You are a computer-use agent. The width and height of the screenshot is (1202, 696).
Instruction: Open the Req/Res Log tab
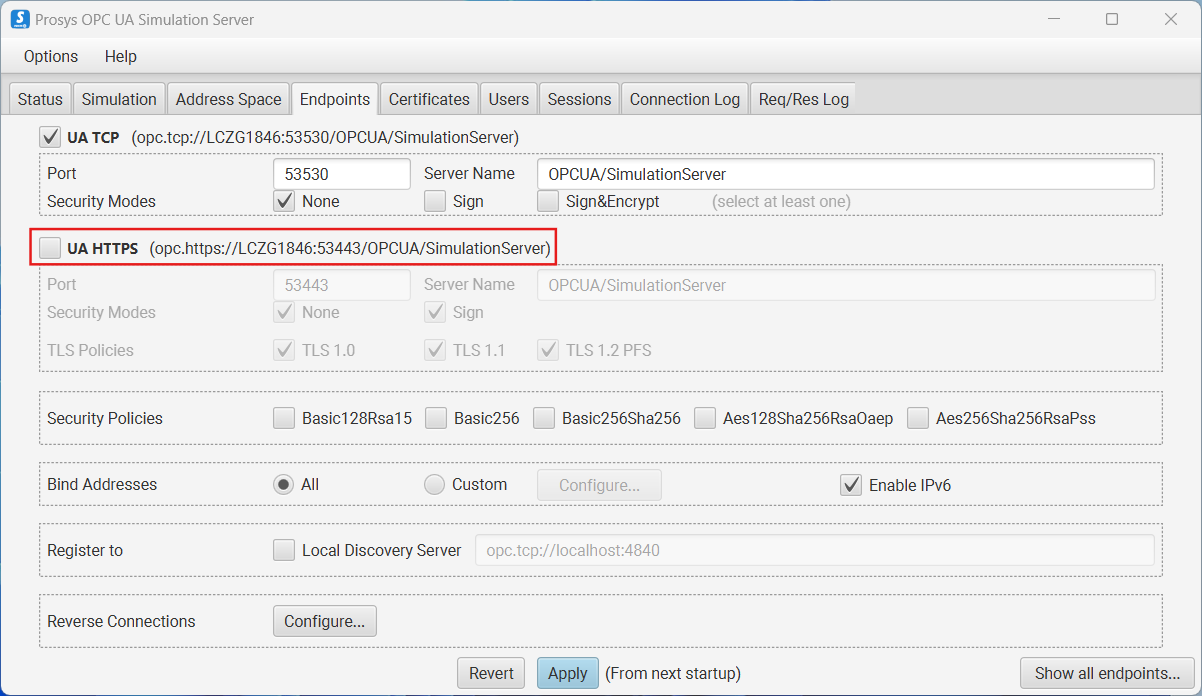(x=804, y=99)
